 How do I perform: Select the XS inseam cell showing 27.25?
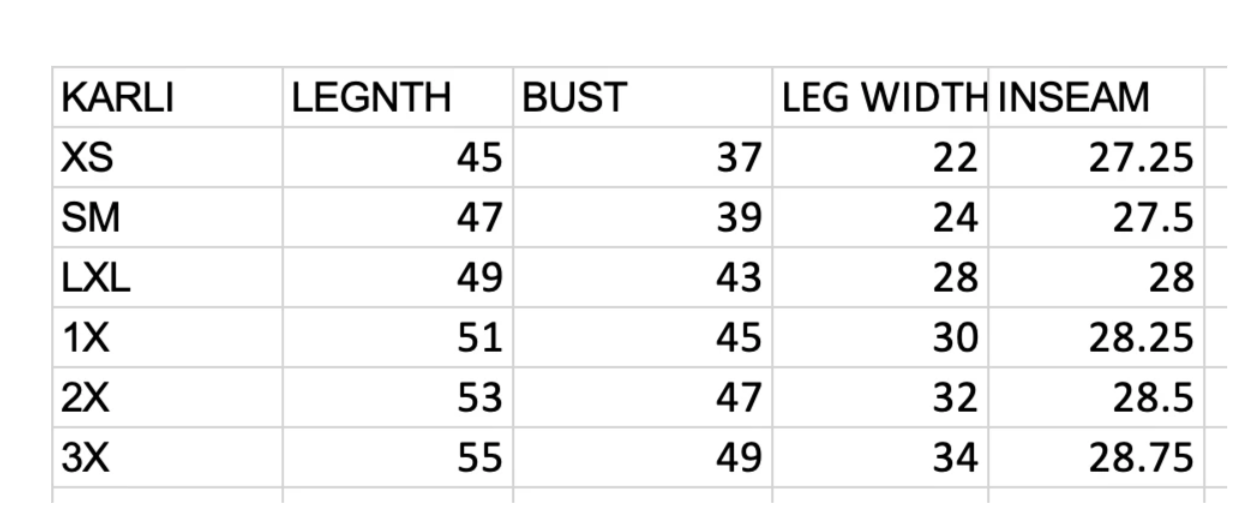pos(1097,157)
